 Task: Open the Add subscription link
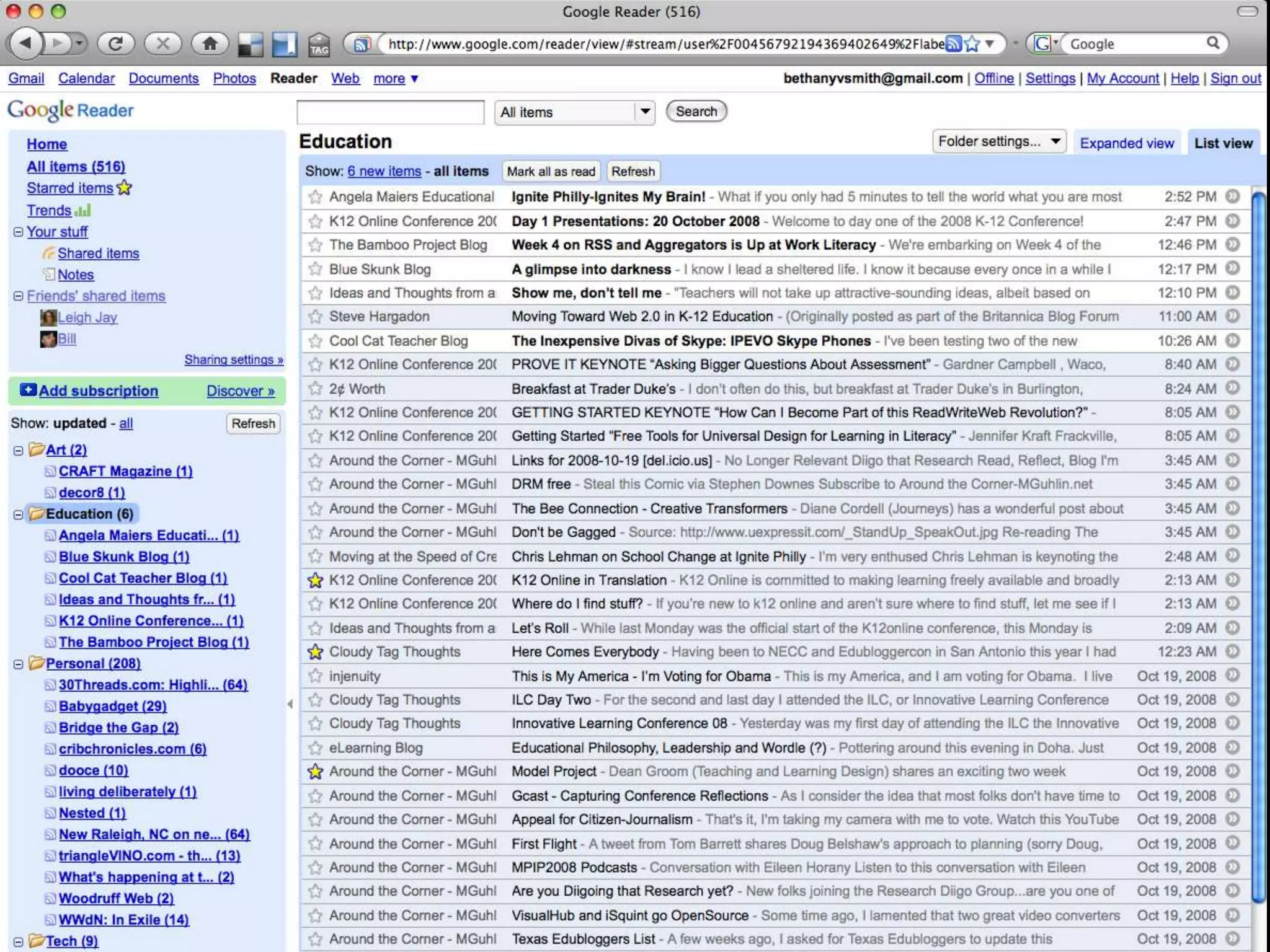(98, 391)
